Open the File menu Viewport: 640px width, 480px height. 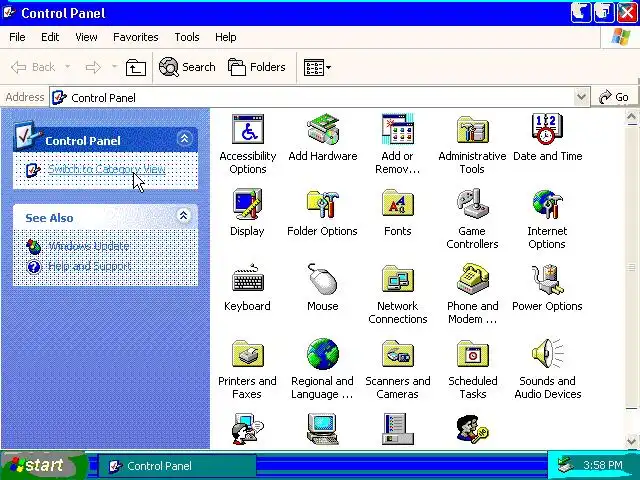pyautogui.click(x=17, y=37)
